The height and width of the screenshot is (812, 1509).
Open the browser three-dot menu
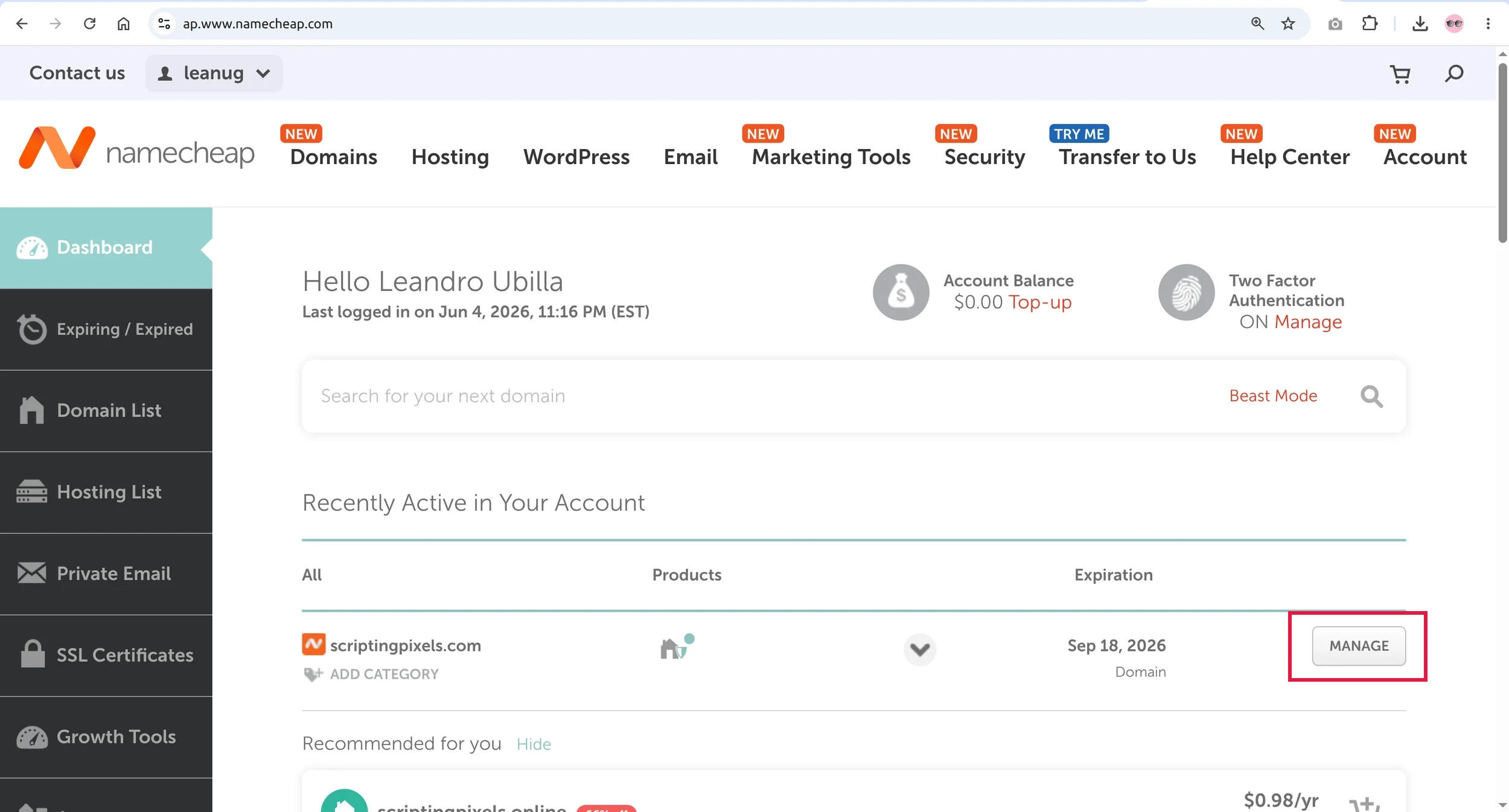tap(1488, 24)
